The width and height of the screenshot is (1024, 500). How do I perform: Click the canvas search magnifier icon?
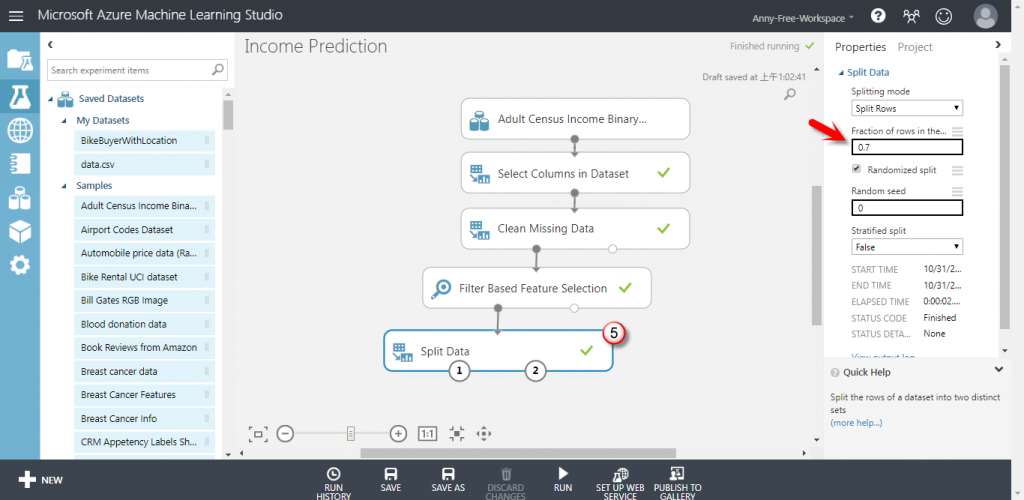pos(790,95)
